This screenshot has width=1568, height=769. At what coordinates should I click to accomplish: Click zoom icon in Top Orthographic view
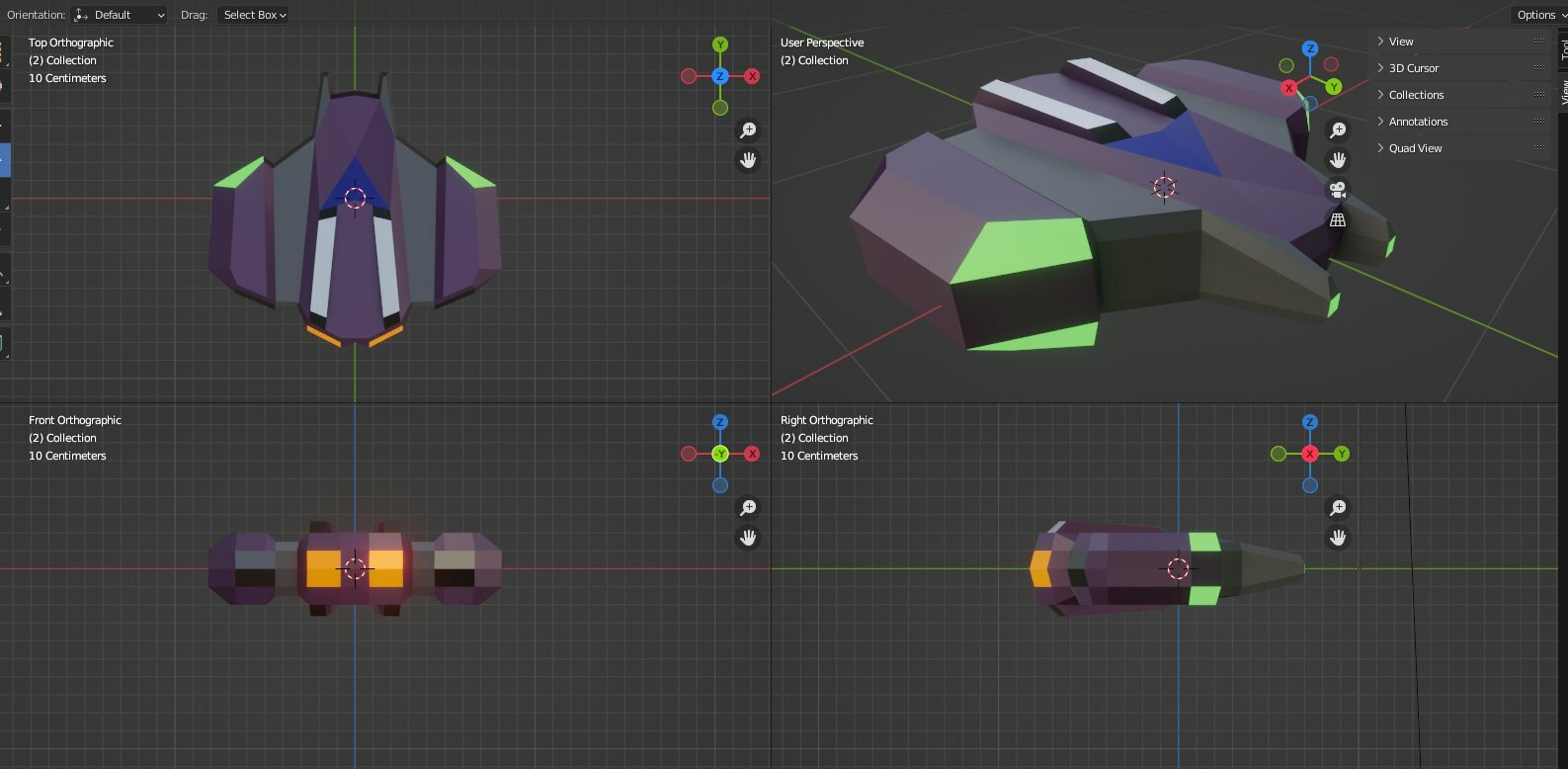coord(748,130)
